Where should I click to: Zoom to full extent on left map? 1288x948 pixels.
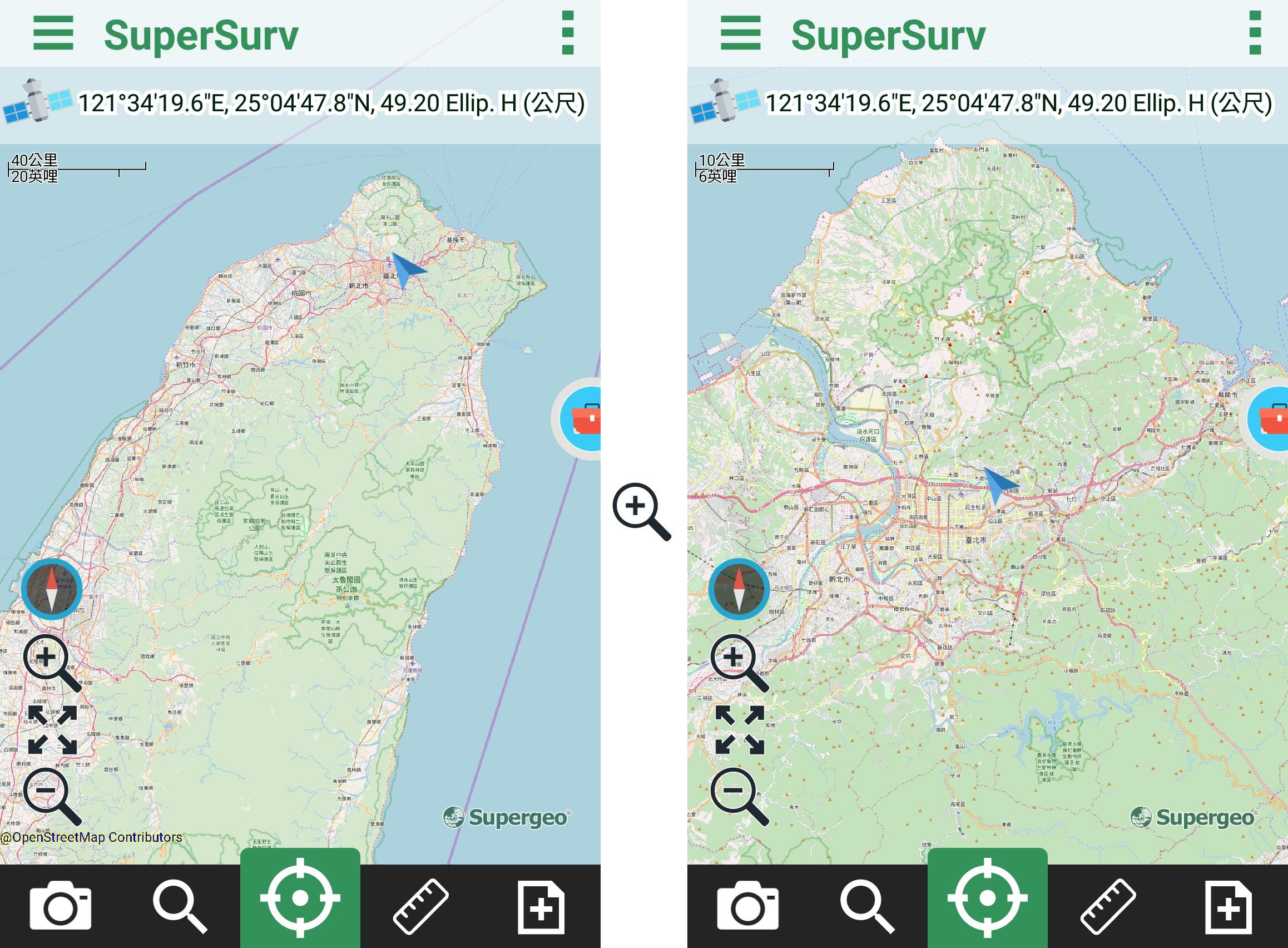[52, 729]
